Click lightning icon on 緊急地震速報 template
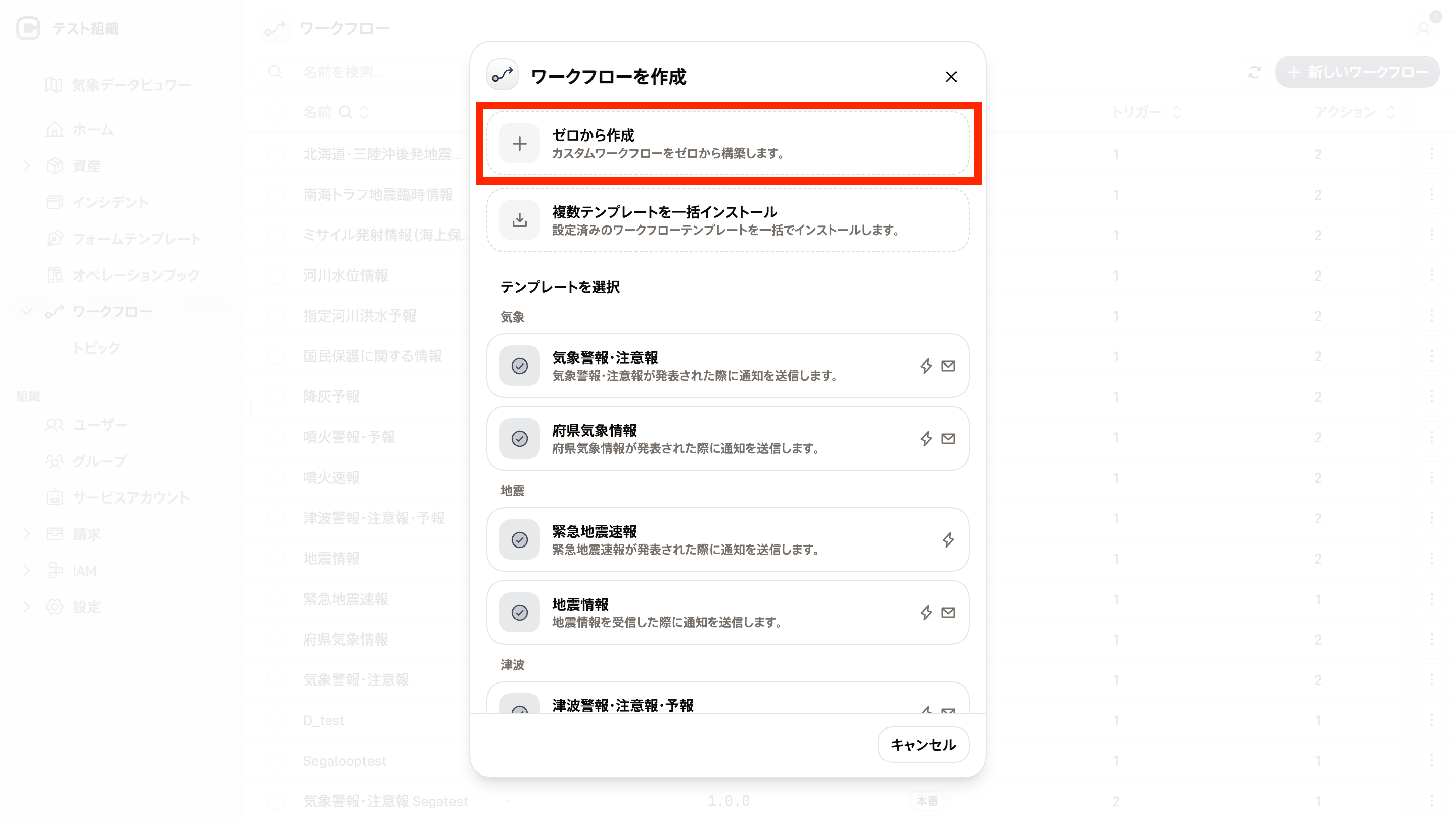 pyautogui.click(x=948, y=540)
